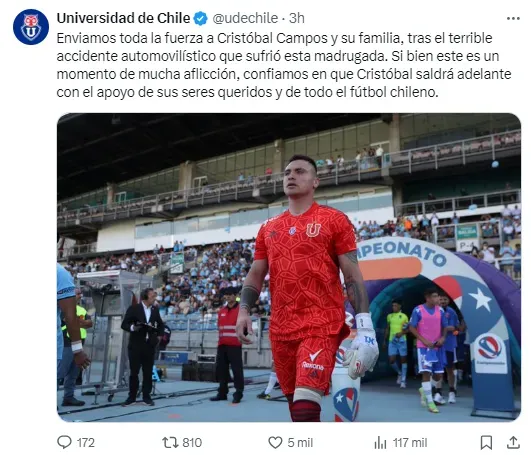The width and height of the screenshot is (531, 455).
Task: Click the 172 replies count
Action: [86, 442]
